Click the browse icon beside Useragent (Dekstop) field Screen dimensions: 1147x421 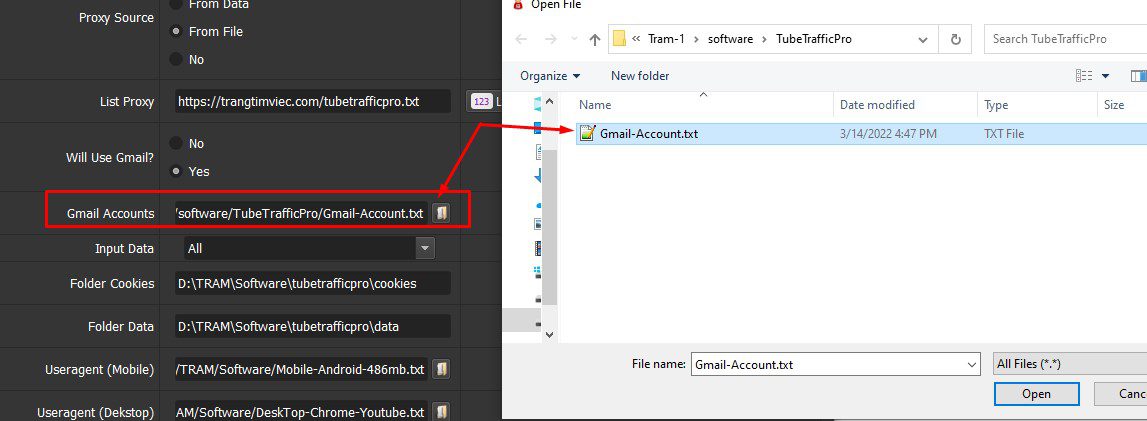(x=441, y=411)
